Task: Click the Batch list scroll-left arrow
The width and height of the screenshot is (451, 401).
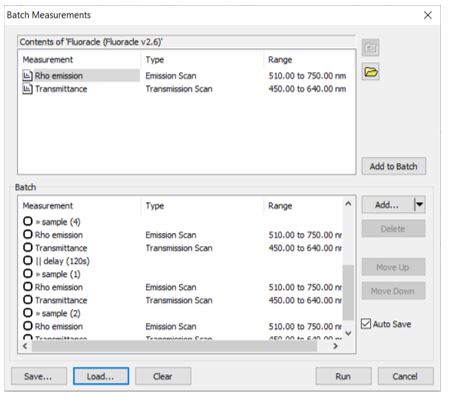Action: (x=25, y=346)
